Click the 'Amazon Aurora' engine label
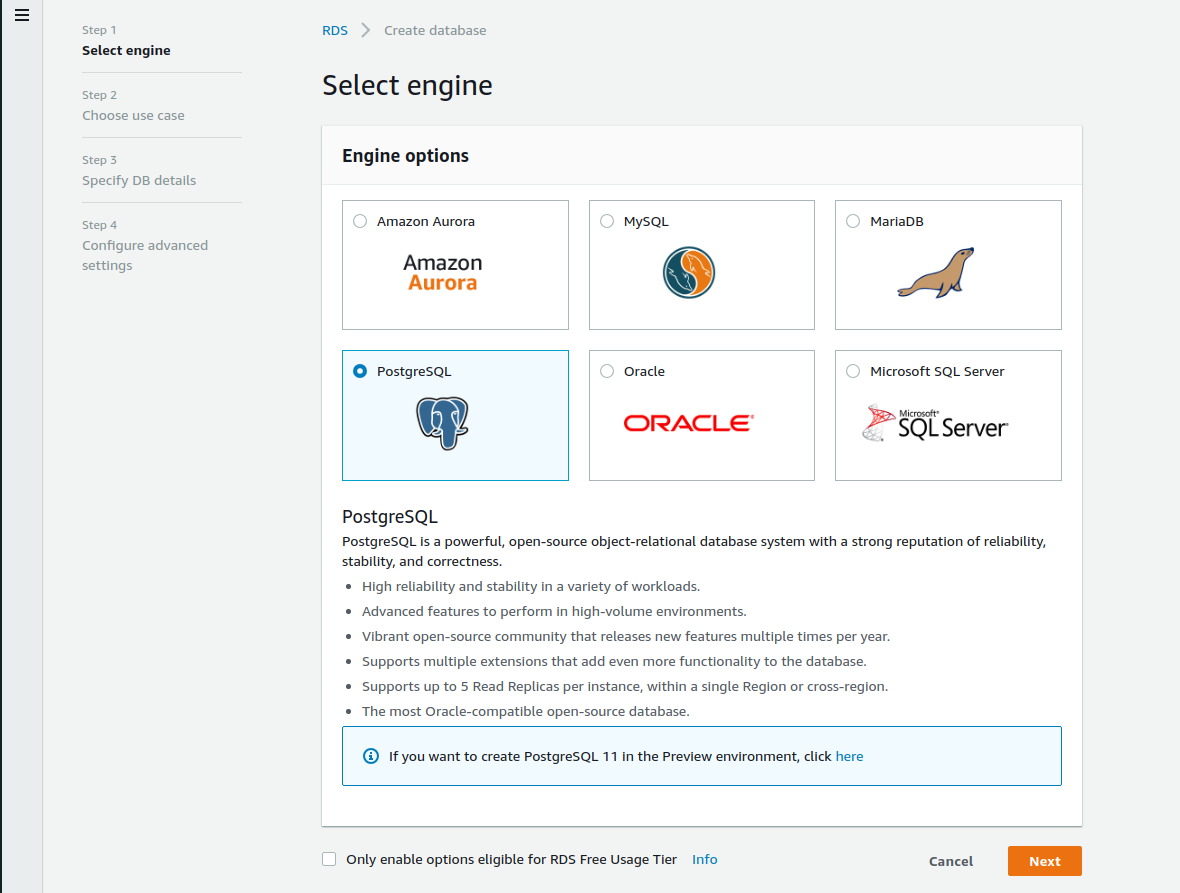 pos(426,221)
